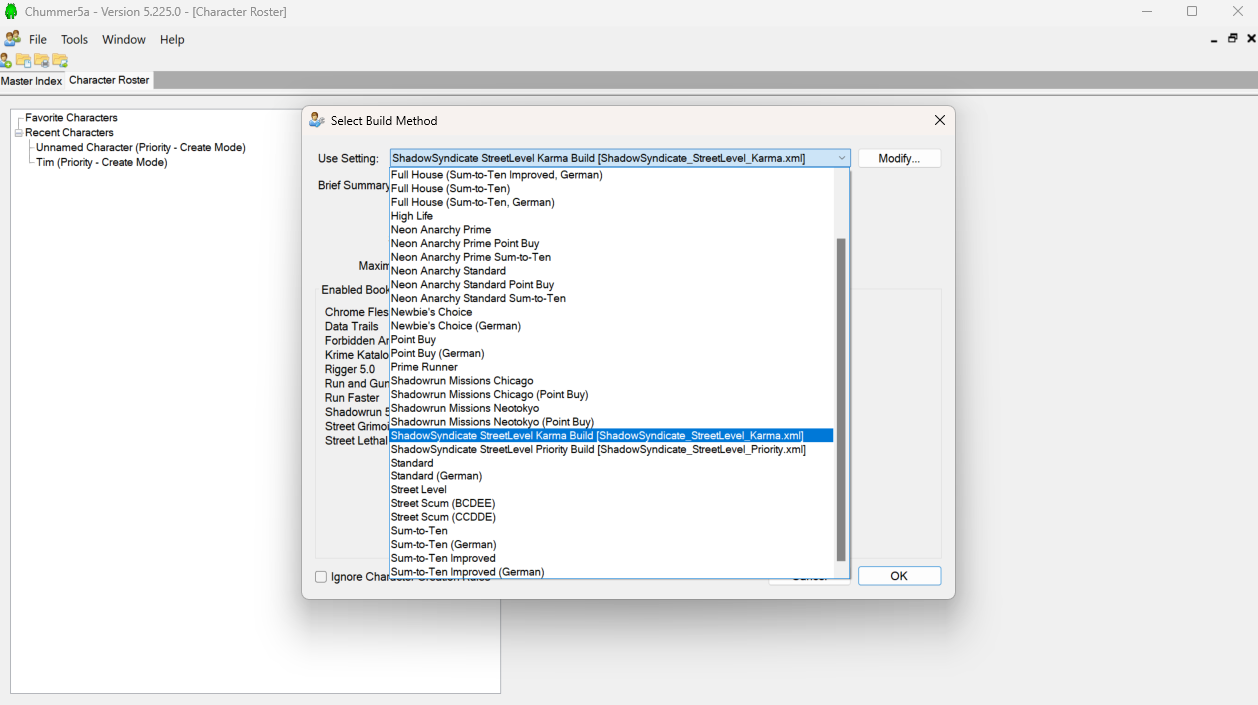Select Point Buy (German)

pyautogui.click(x=611, y=354)
